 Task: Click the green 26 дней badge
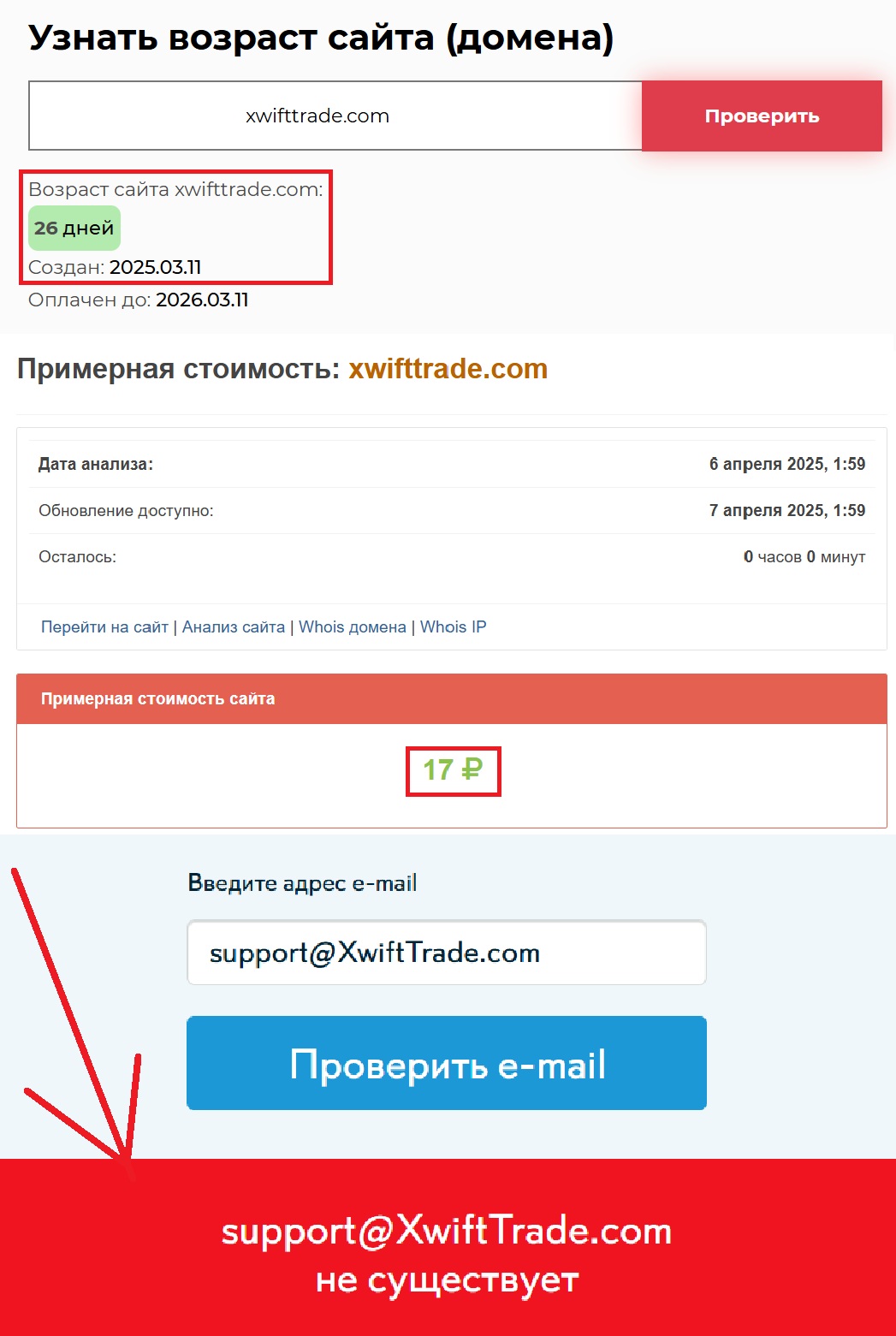point(74,228)
